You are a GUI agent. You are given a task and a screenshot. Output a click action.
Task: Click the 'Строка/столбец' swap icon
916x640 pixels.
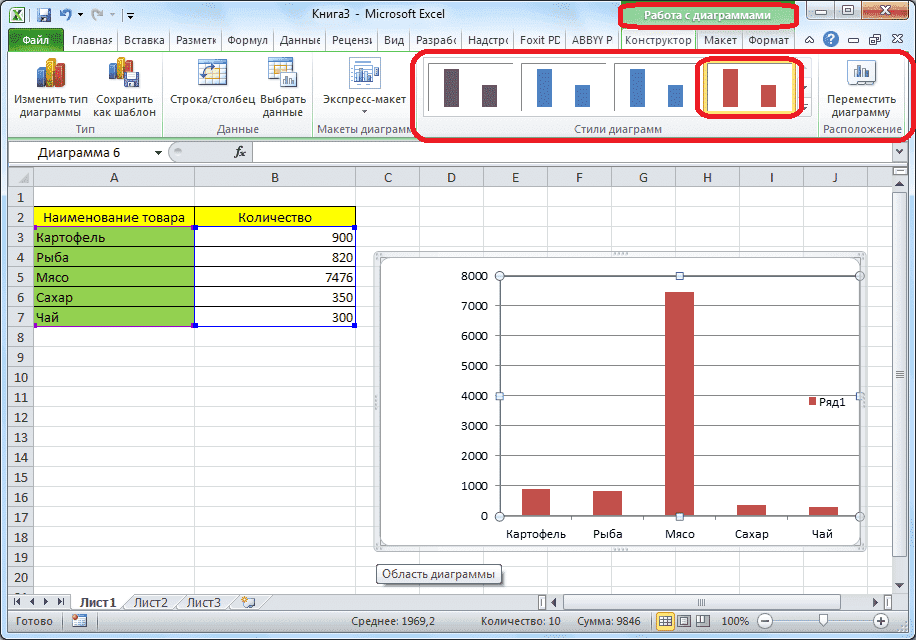(x=213, y=73)
